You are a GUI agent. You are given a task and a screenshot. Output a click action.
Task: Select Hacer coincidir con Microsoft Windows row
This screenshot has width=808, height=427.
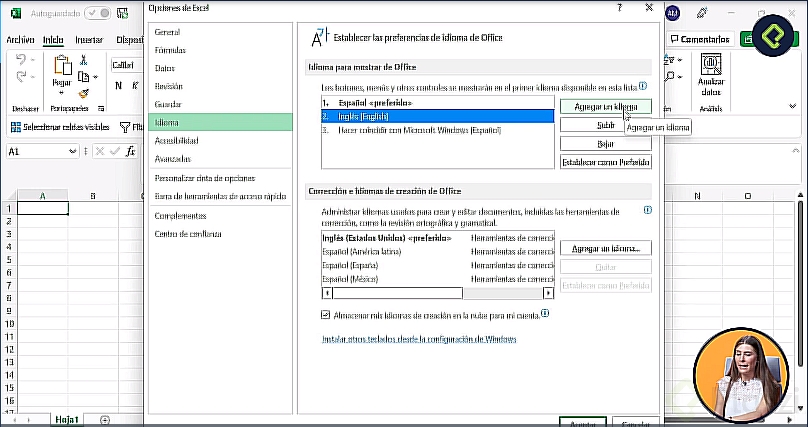tap(437, 130)
